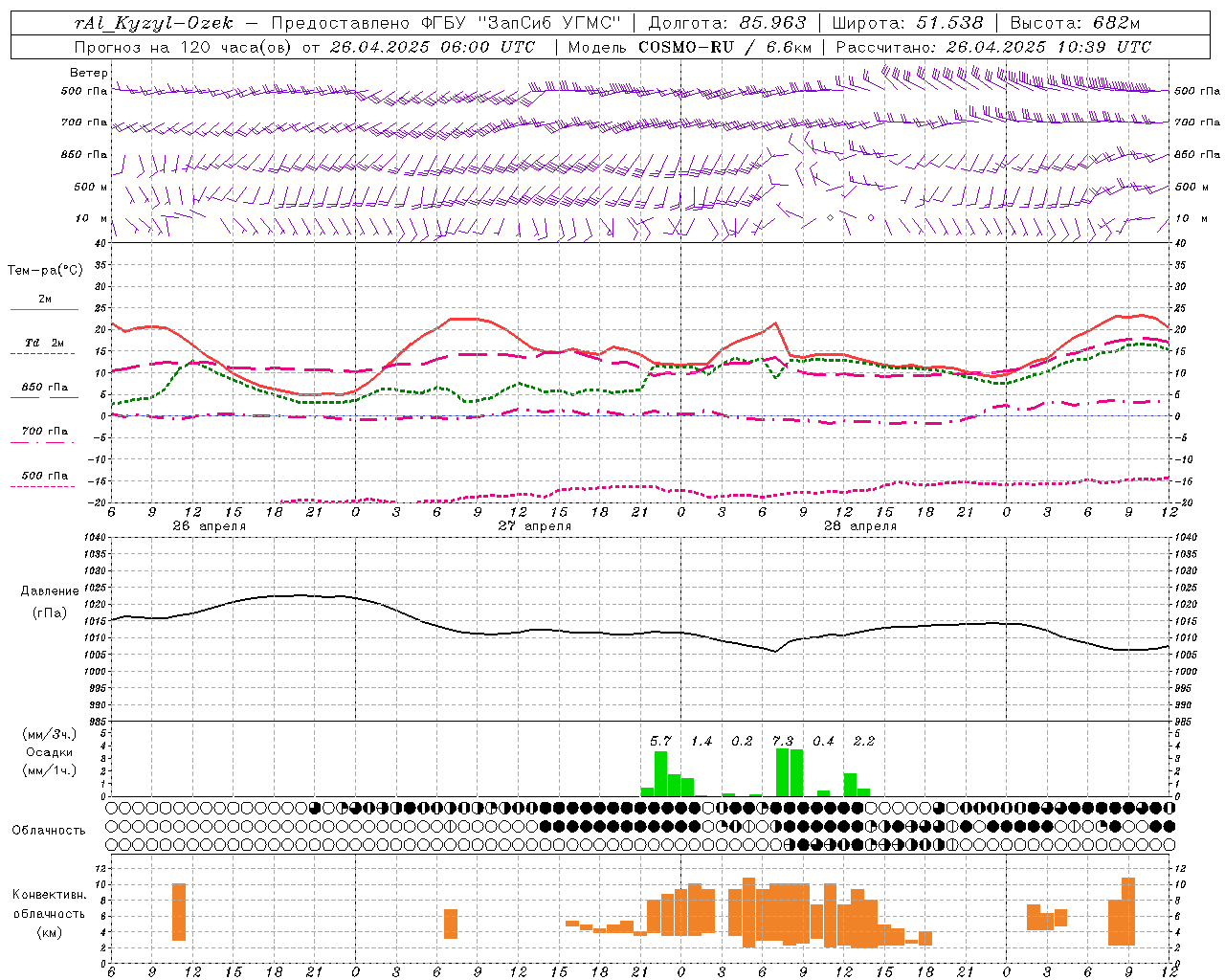
Task: Click the Рассчитано: 26.04.2025 10:39 UTC text
Action: 993,47
